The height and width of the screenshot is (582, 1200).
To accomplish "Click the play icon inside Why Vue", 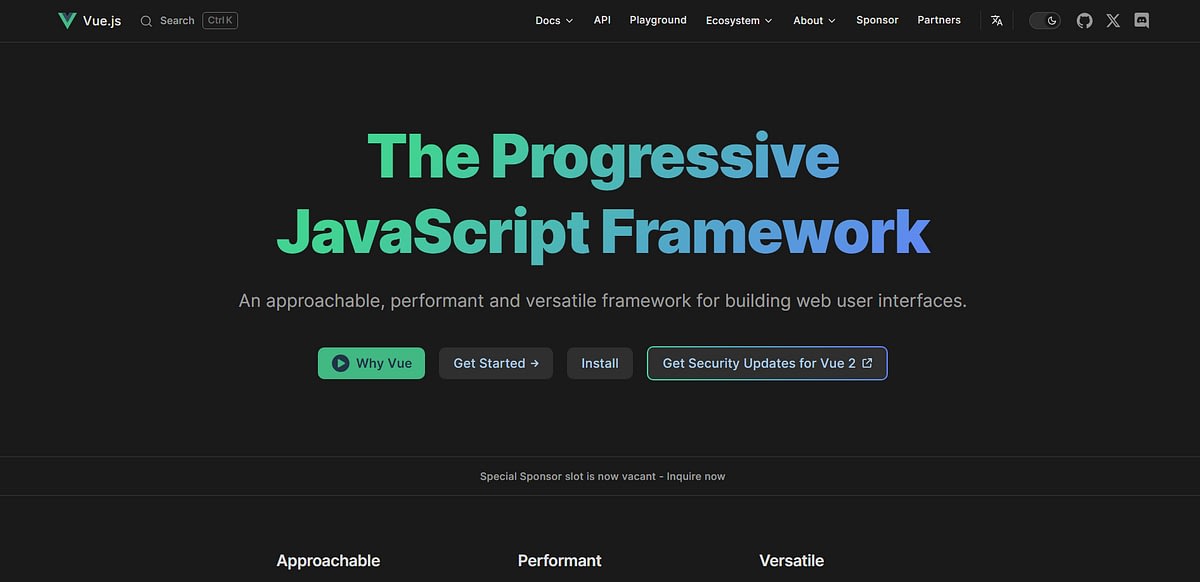I will coord(341,363).
